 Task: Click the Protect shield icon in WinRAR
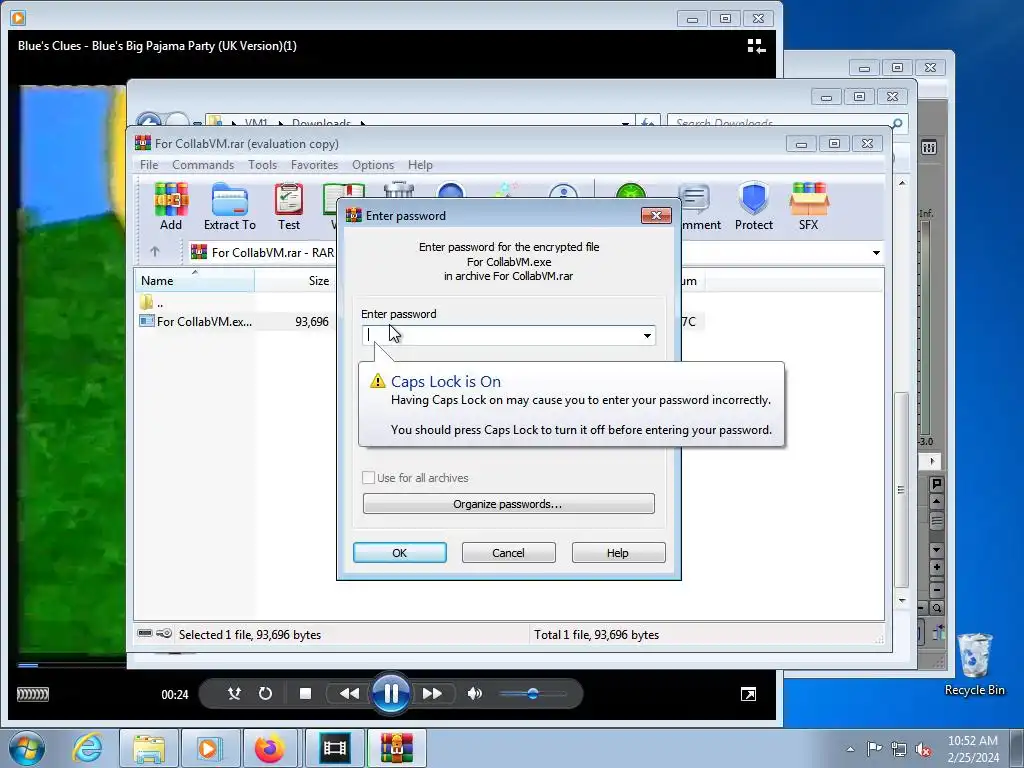point(754,206)
